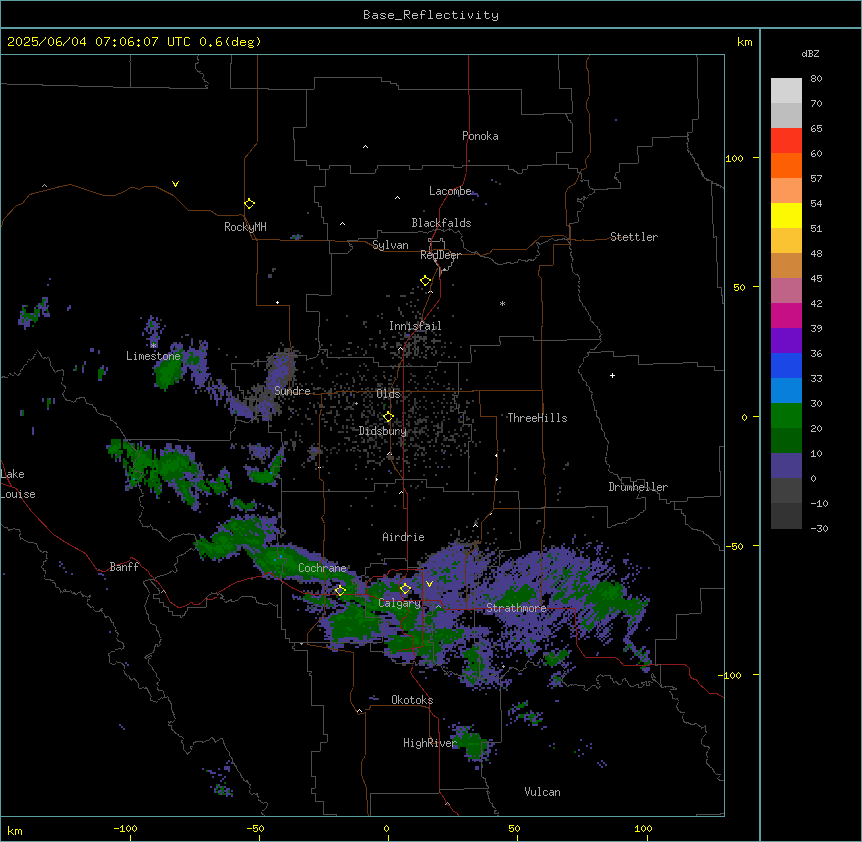Click the HighRiver city label
862x842 pixels.
coord(430,743)
